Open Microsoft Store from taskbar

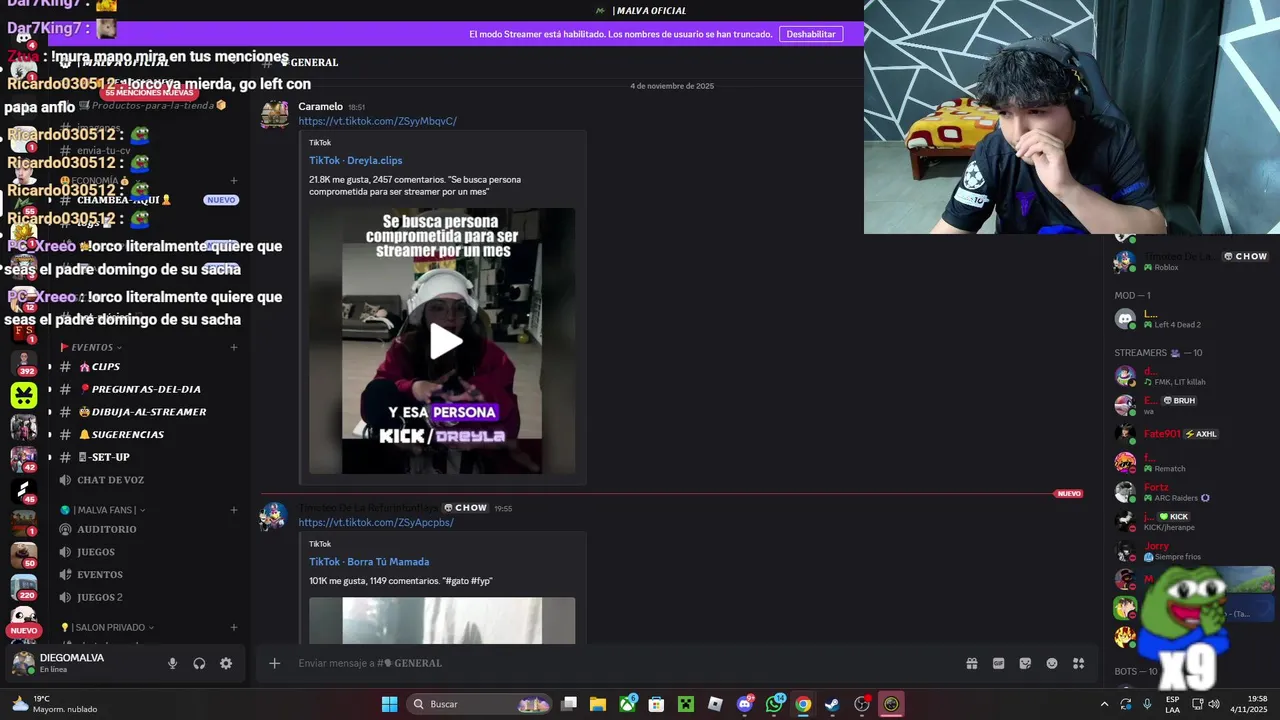pos(656,704)
